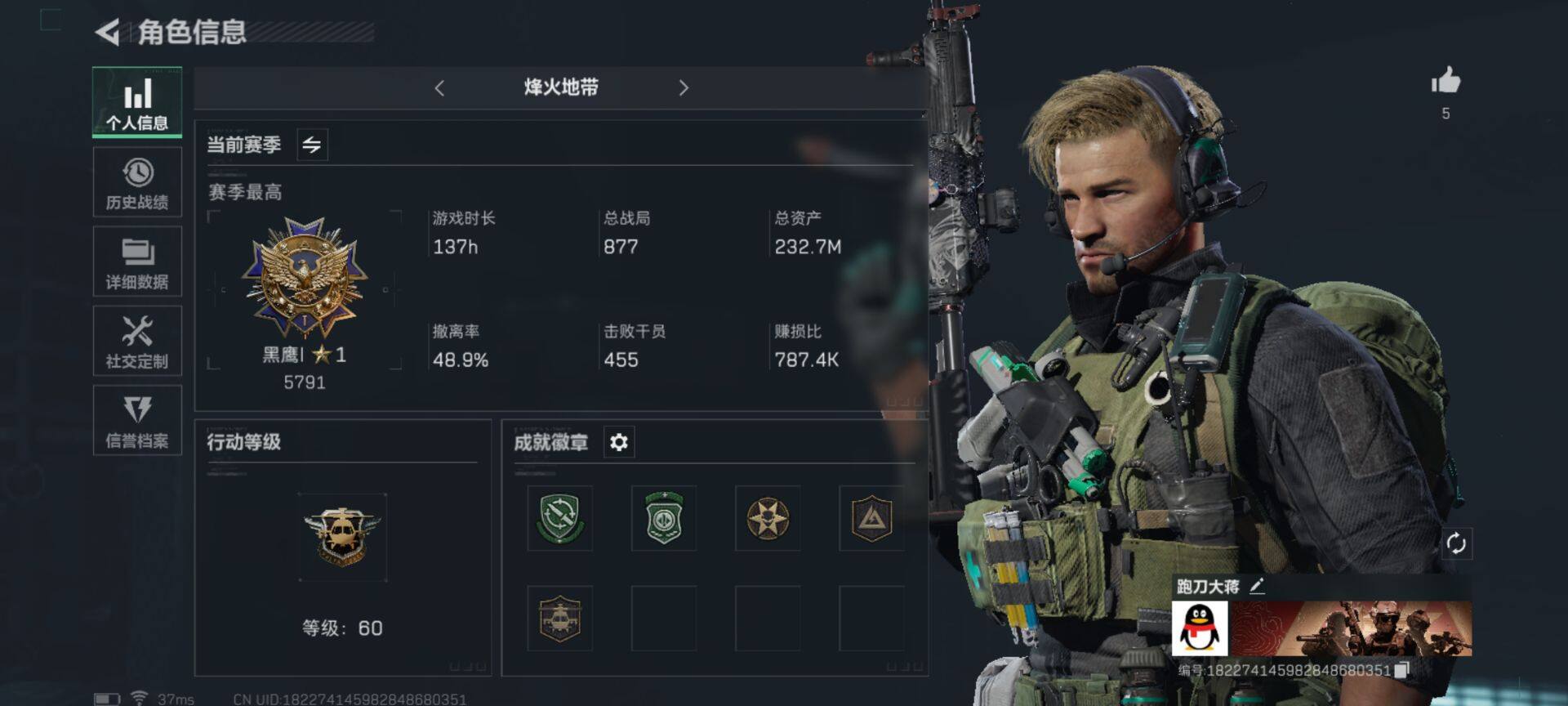Click the rotate character refresh icon

[x=1456, y=543]
